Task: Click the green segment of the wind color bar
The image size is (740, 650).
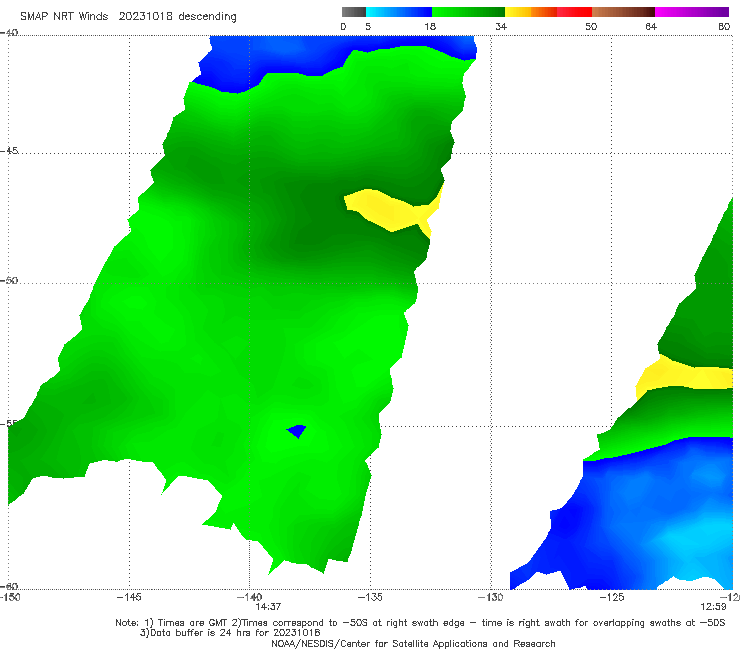Action: 468,12
